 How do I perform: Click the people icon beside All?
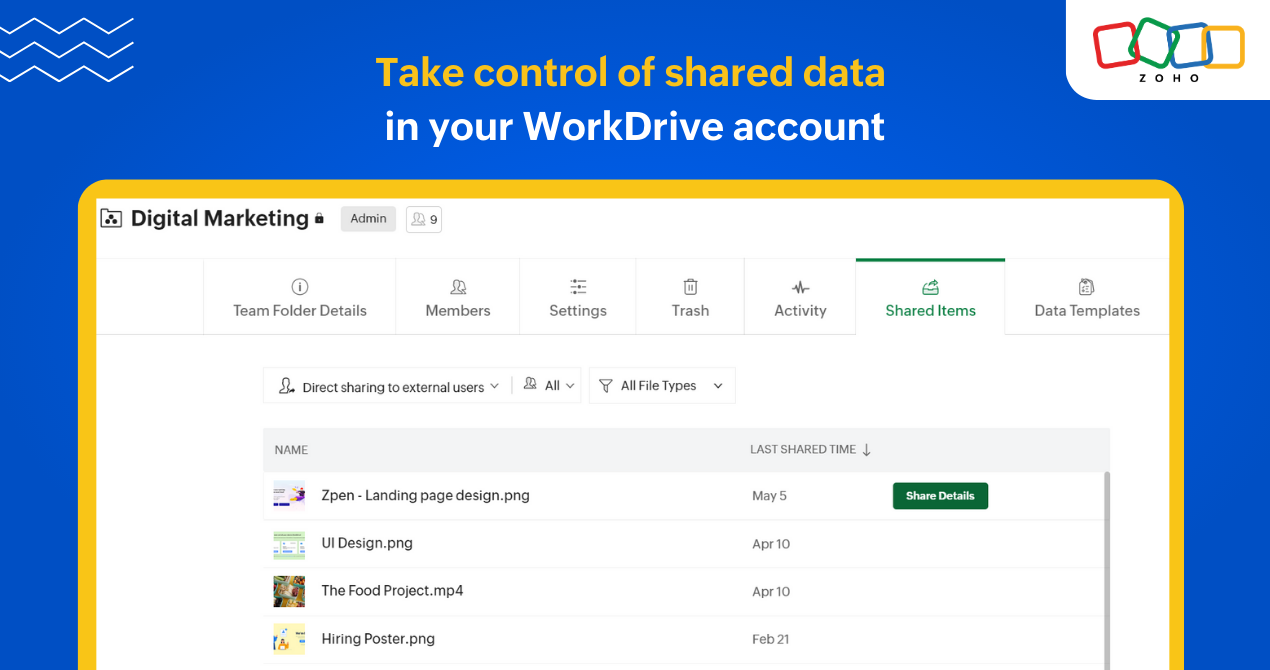pyautogui.click(x=530, y=384)
